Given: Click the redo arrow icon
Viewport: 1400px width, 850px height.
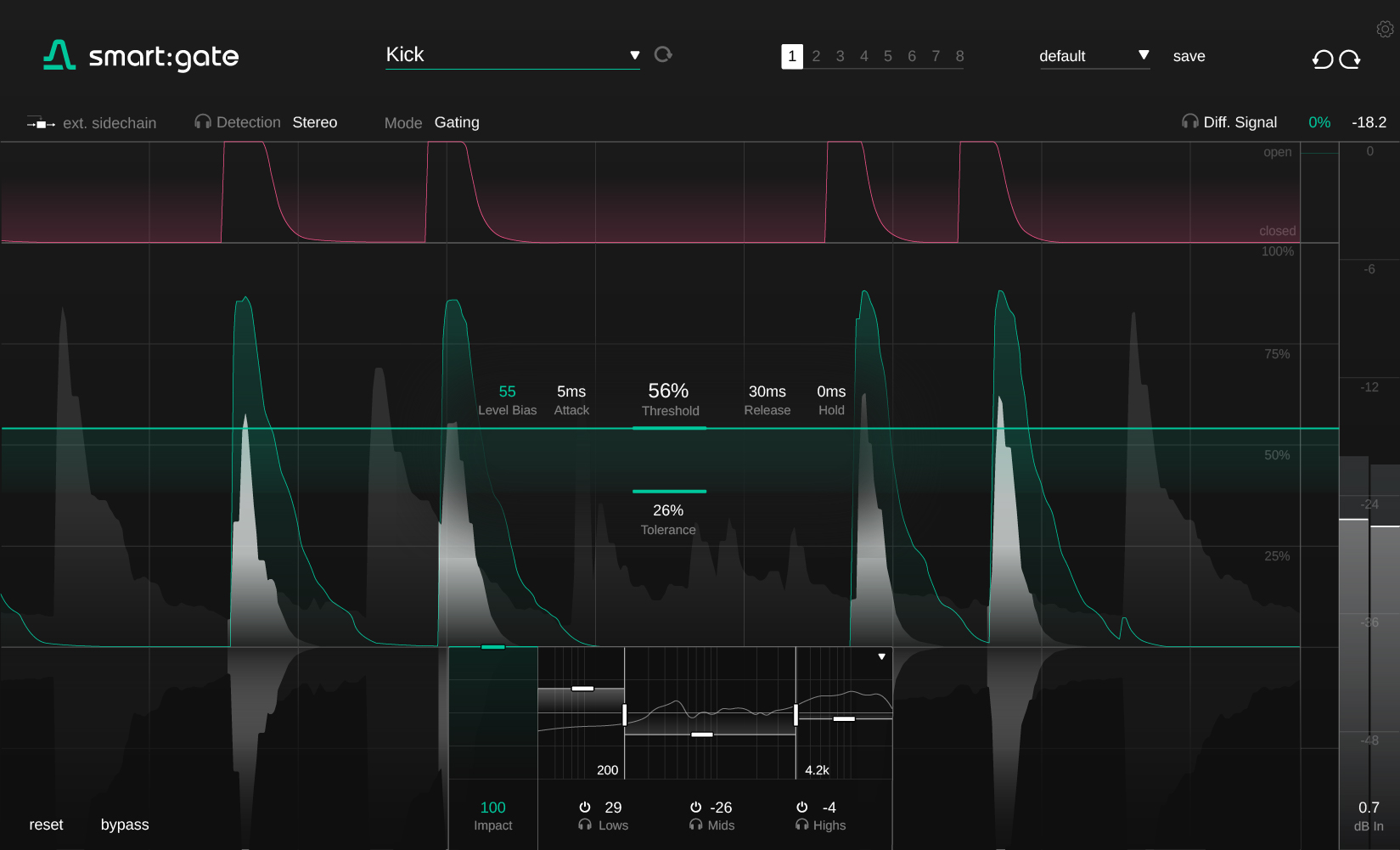Looking at the screenshot, I should click(1349, 59).
